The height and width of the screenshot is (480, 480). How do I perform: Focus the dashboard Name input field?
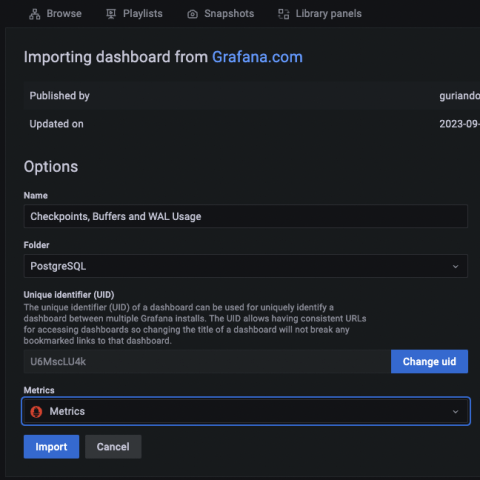click(246, 216)
